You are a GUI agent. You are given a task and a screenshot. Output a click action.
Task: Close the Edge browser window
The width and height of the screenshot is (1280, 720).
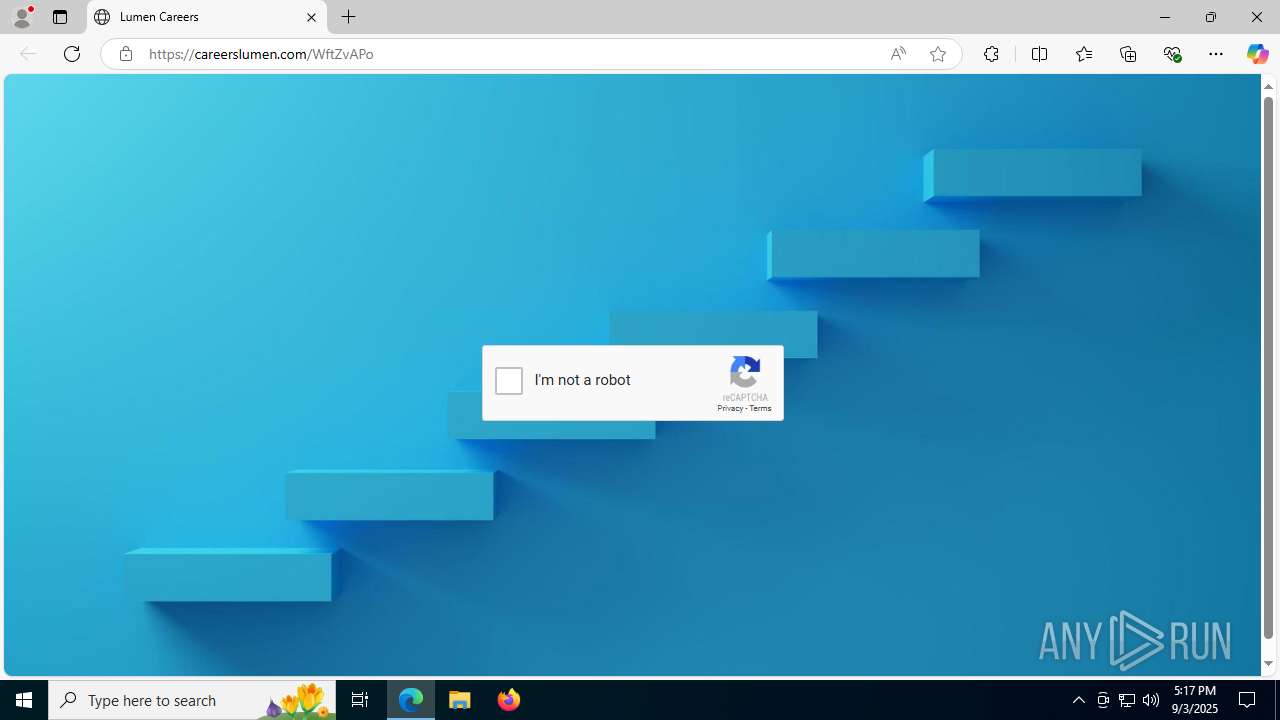coord(1257,17)
